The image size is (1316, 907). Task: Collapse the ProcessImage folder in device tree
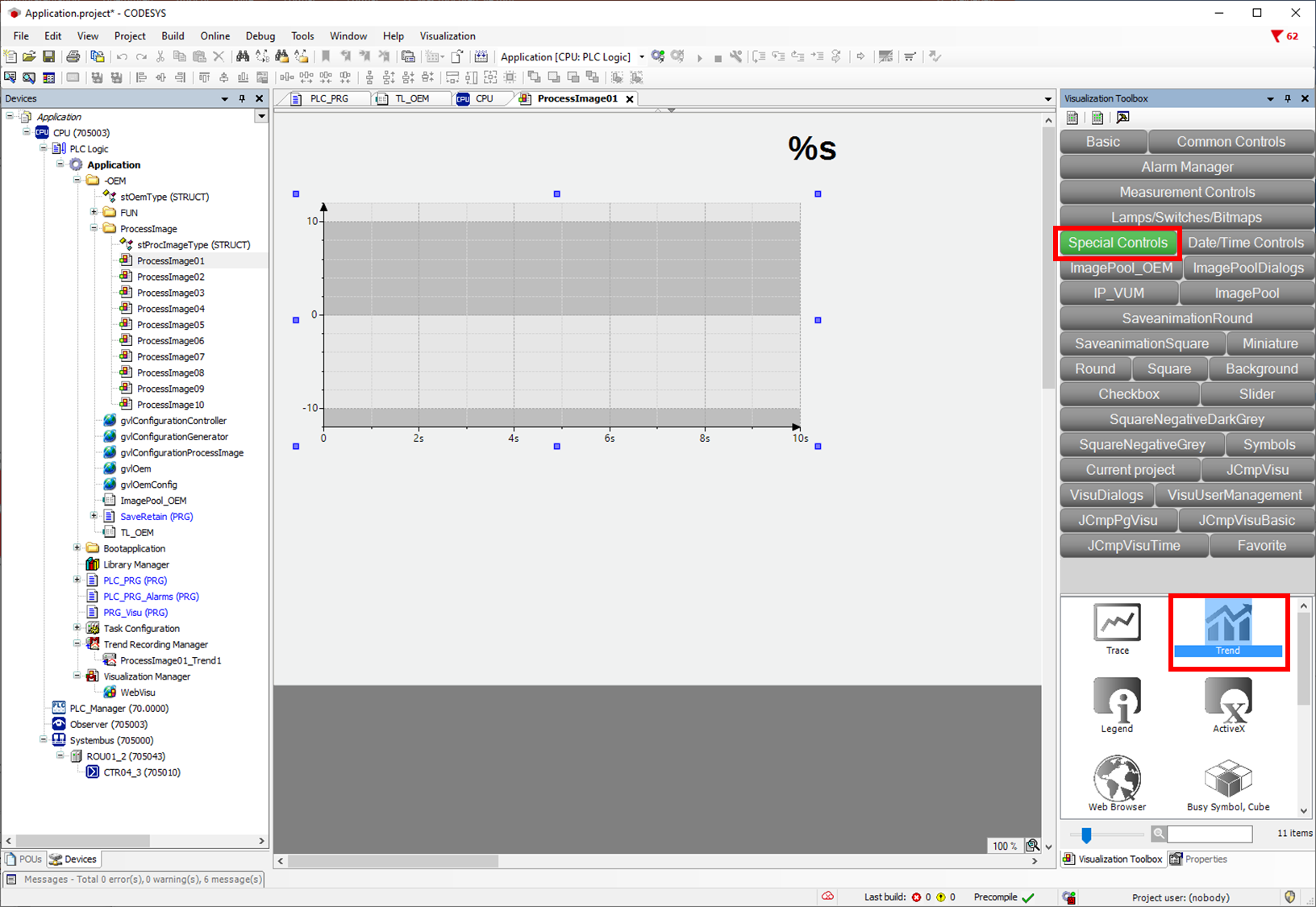point(94,228)
